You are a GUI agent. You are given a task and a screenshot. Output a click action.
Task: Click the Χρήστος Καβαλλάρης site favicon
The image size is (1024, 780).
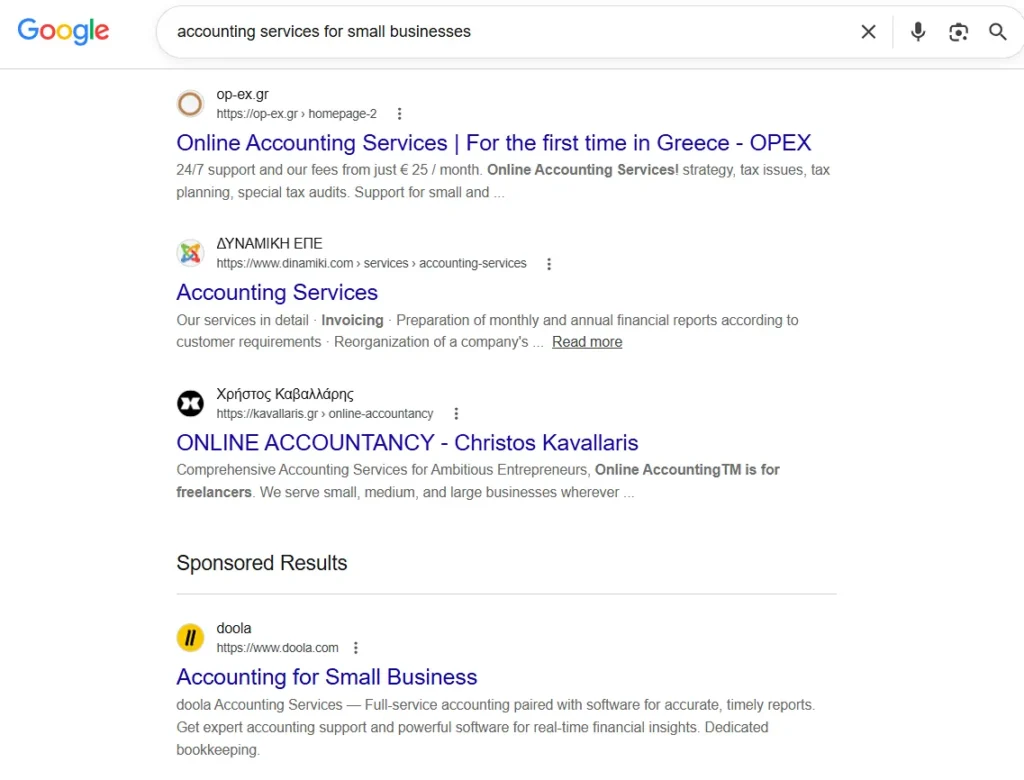pyautogui.click(x=190, y=403)
